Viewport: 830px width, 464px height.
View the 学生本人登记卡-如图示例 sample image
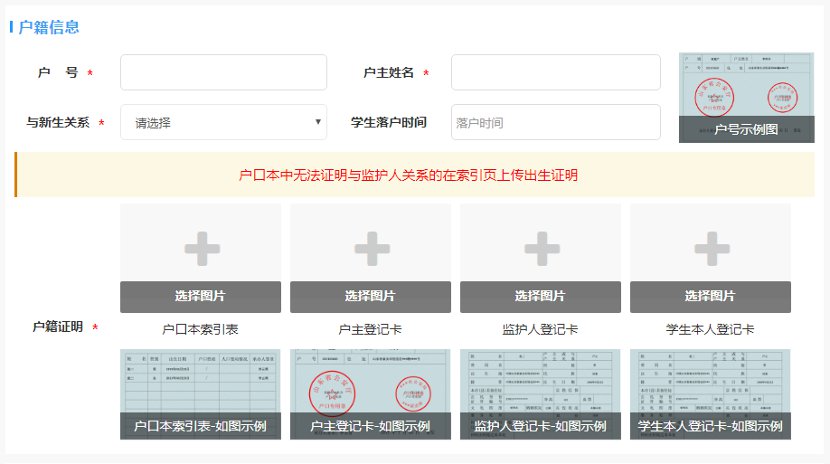(x=710, y=394)
